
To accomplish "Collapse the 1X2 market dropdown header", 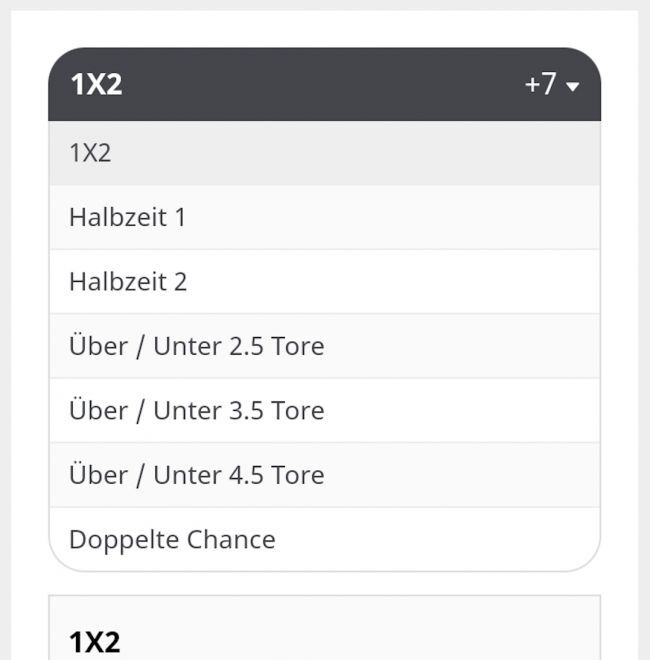I will [x=324, y=84].
